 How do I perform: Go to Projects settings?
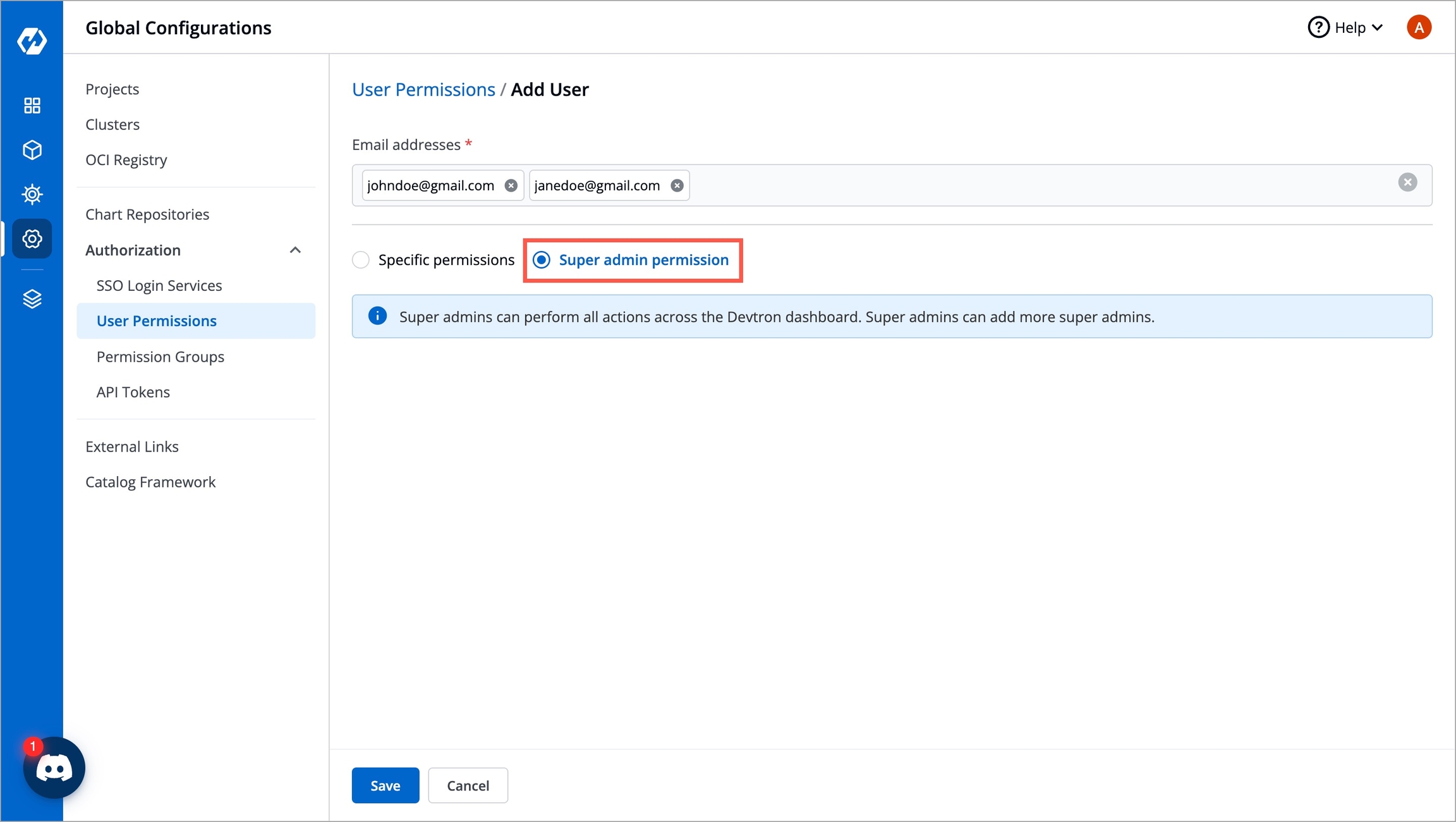112,89
